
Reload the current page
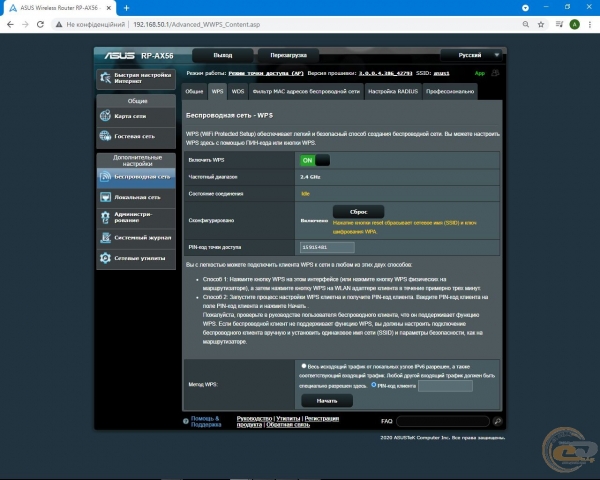point(40,24)
